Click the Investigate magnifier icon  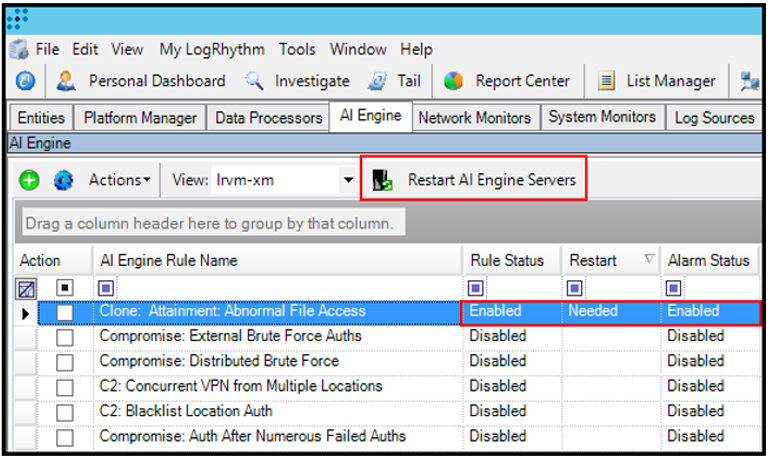[x=254, y=80]
